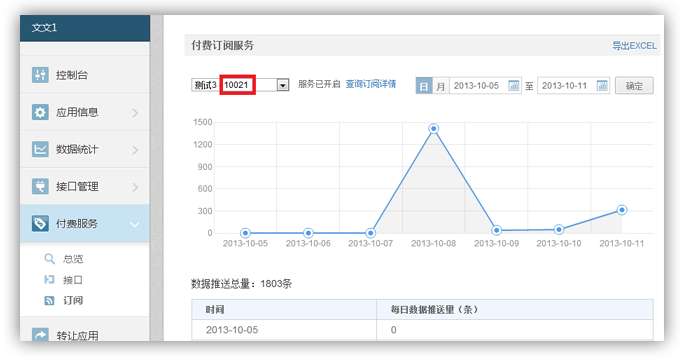Click the 确定 confirm button
684x360 pixels.
pos(634,86)
